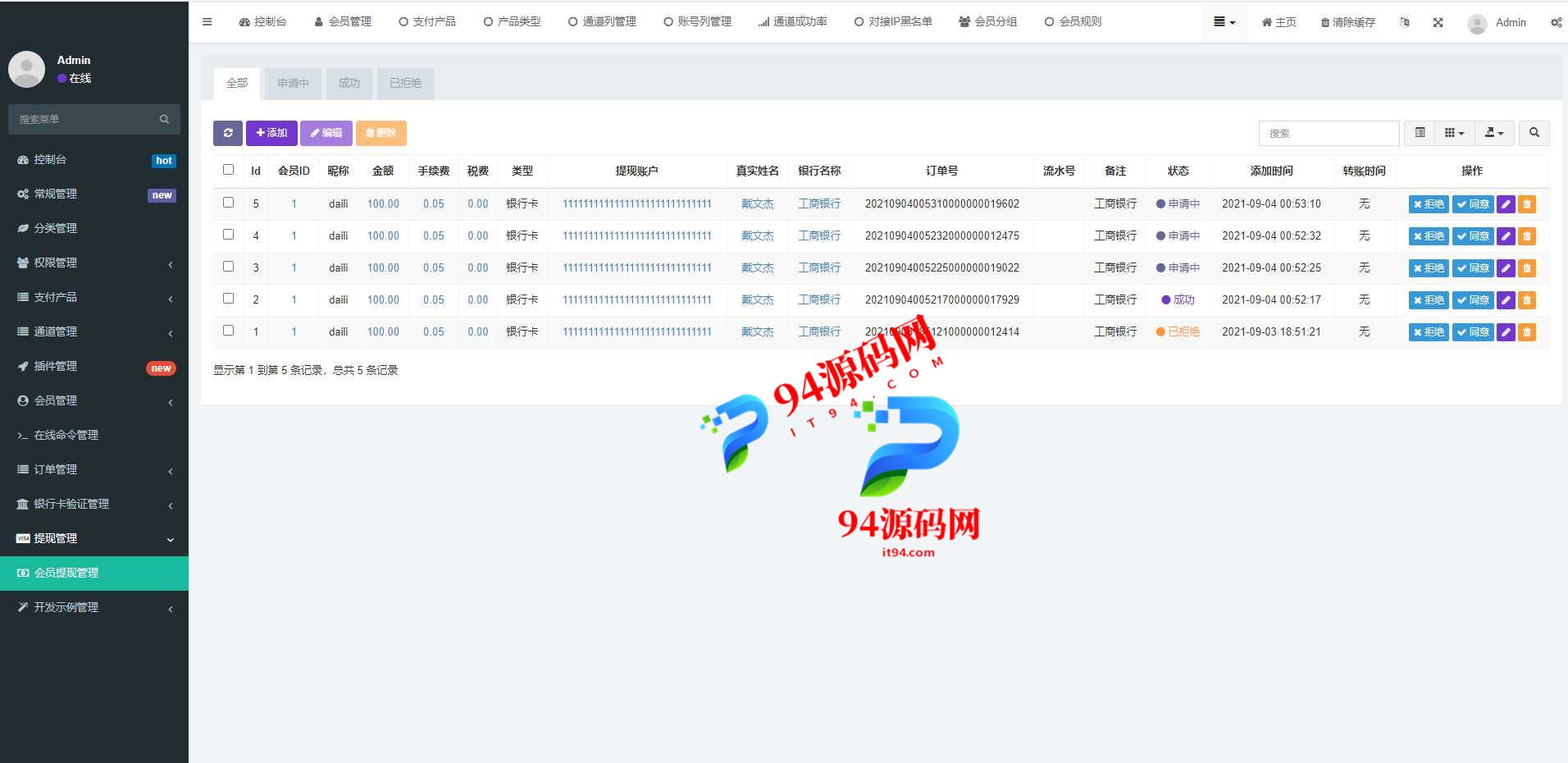Collapse 提现管理 sidebar menu
Image resolution: width=1568 pixels, height=763 pixels.
coord(94,539)
